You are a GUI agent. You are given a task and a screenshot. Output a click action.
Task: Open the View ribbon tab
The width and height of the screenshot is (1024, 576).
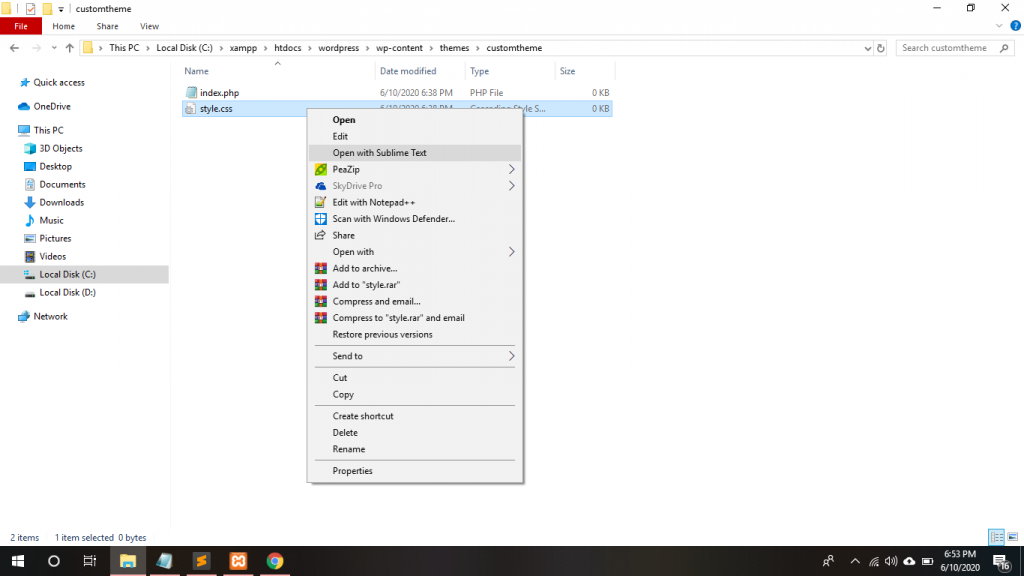150,26
